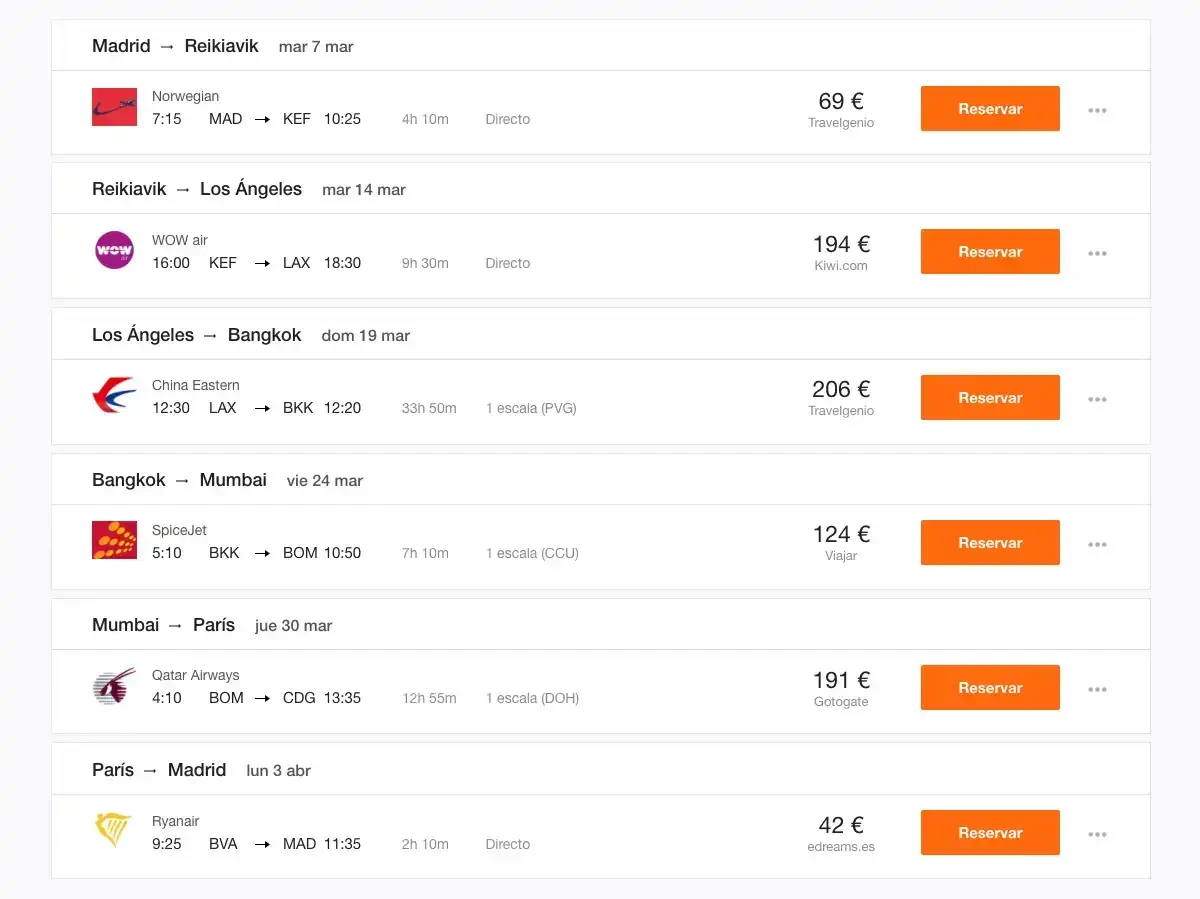Click the WOW air purple logo

(114, 250)
